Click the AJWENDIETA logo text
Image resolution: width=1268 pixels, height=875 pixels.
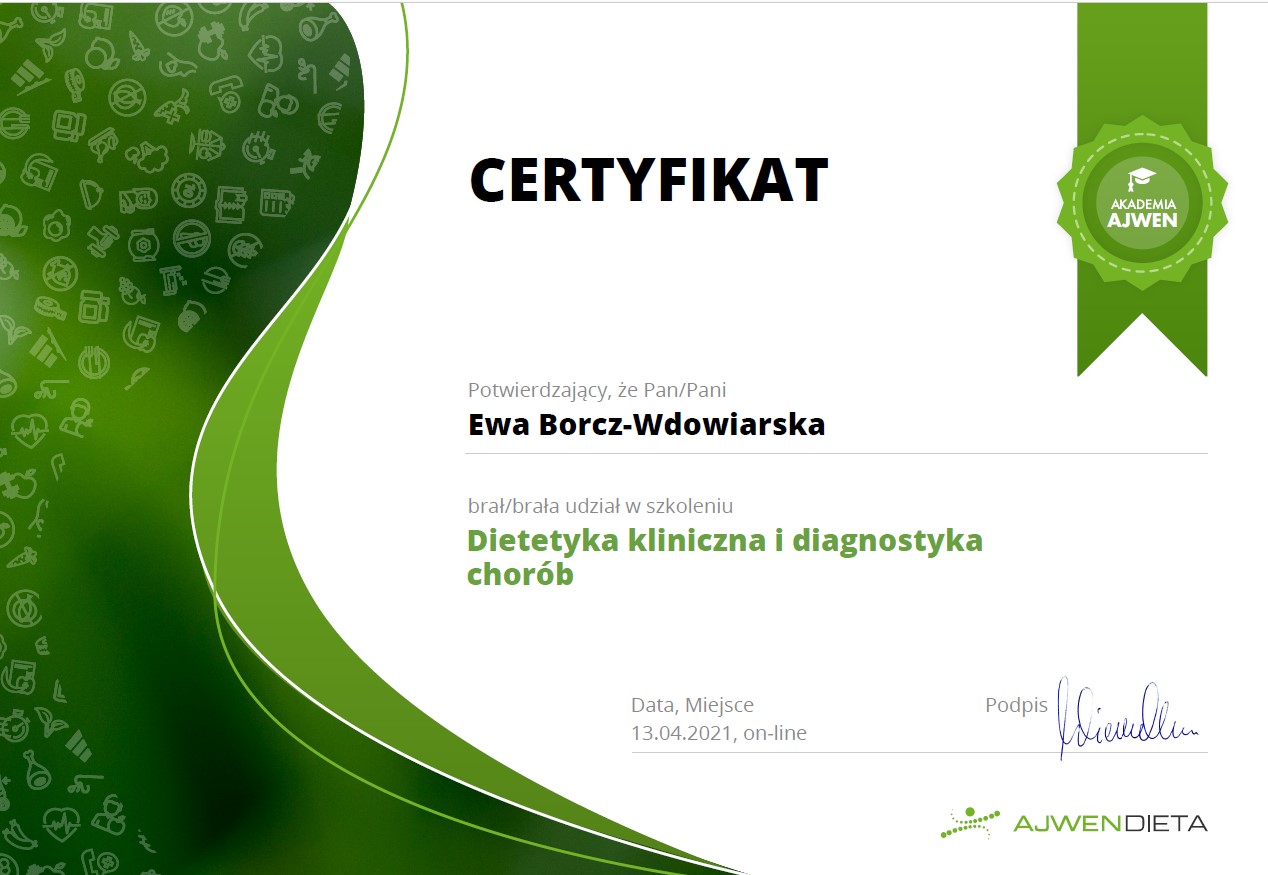1110,823
